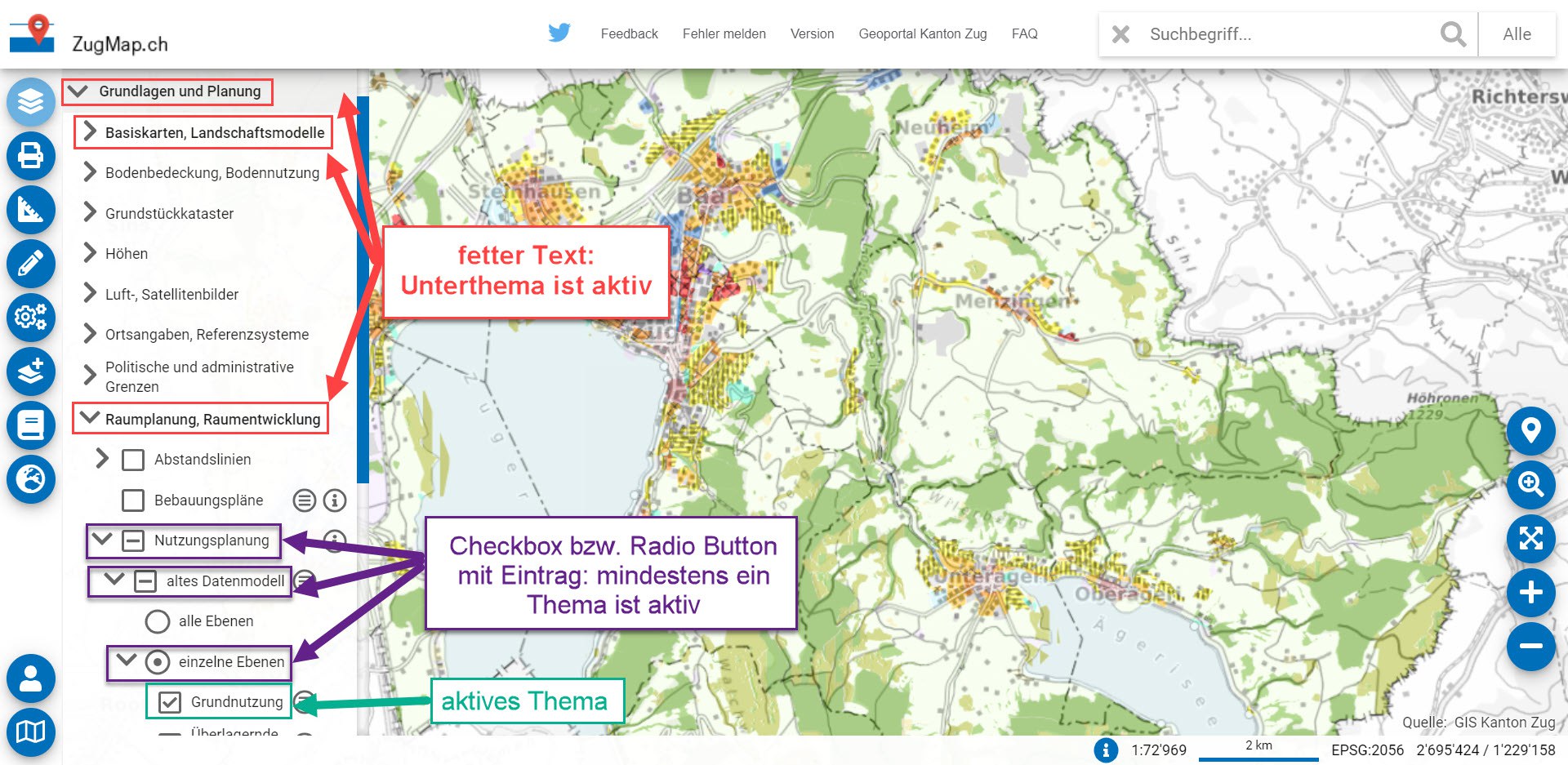Click the locate position pin button
Screen dimensions: 1568x765
pos(1530,430)
